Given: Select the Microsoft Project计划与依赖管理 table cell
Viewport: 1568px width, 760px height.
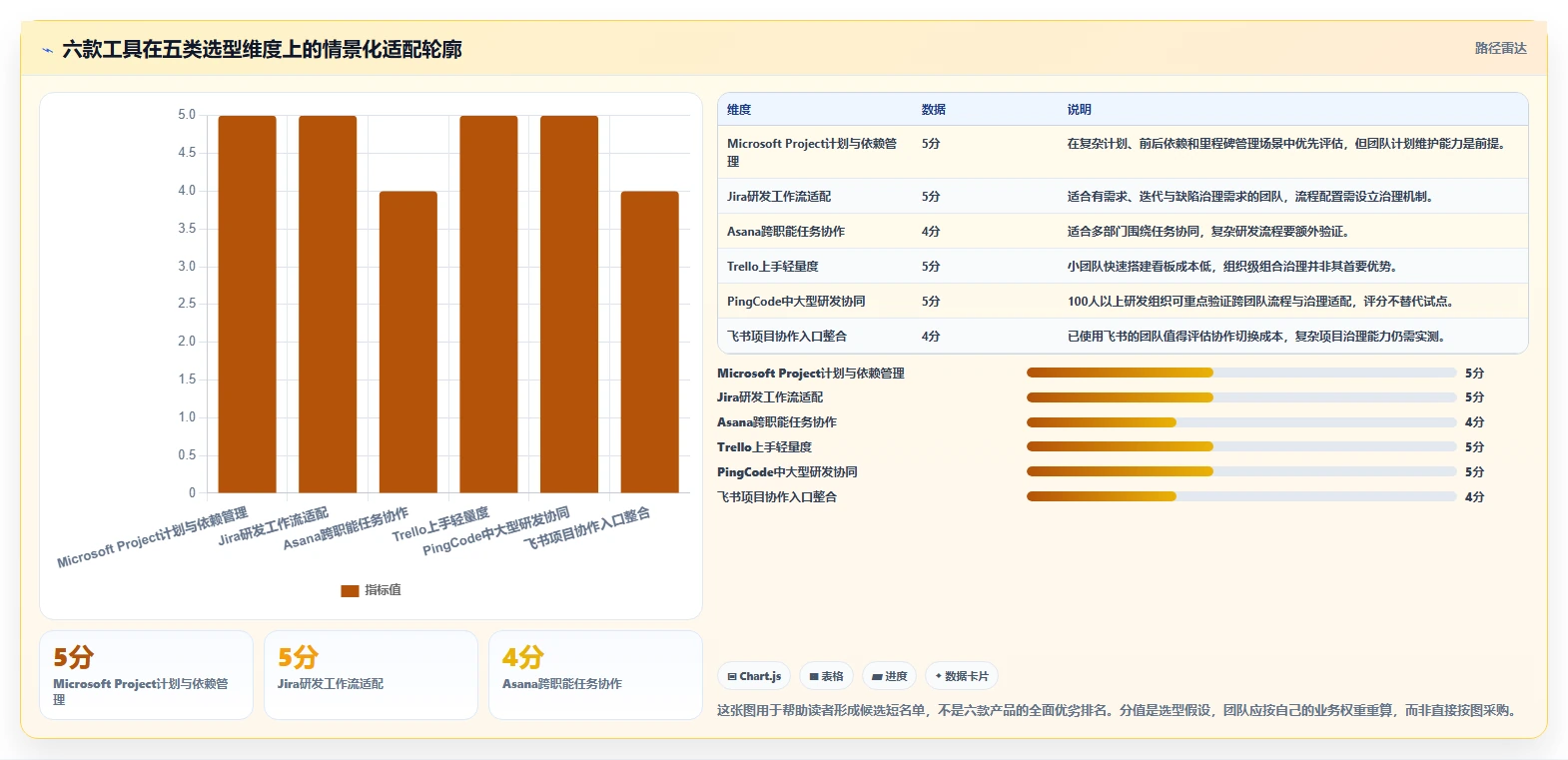Looking at the screenshot, I should [x=812, y=152].
